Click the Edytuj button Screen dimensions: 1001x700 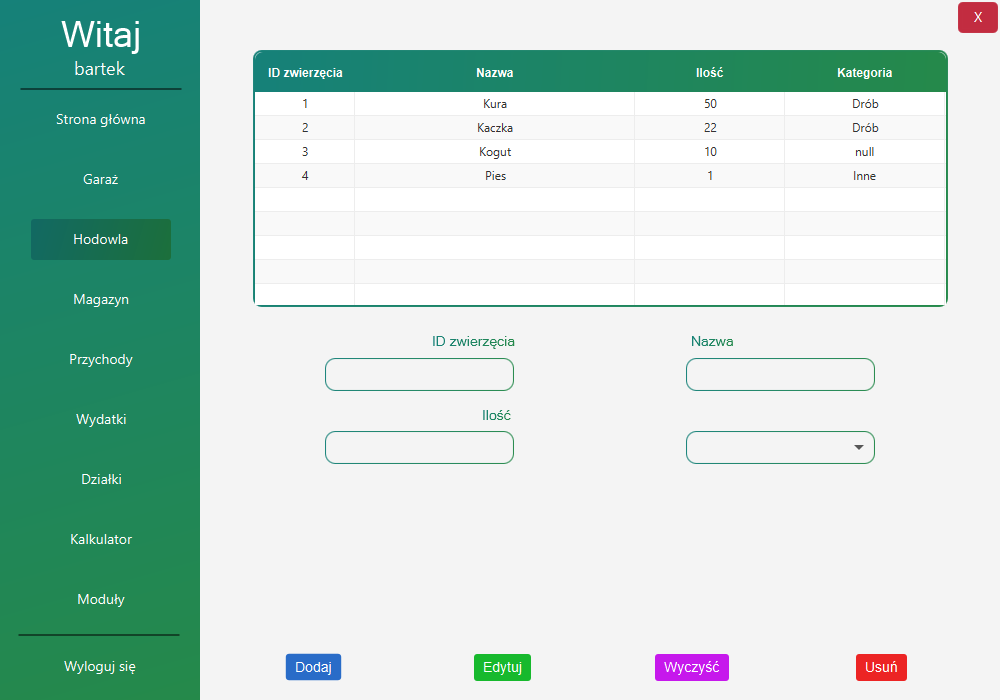[502, 667]
